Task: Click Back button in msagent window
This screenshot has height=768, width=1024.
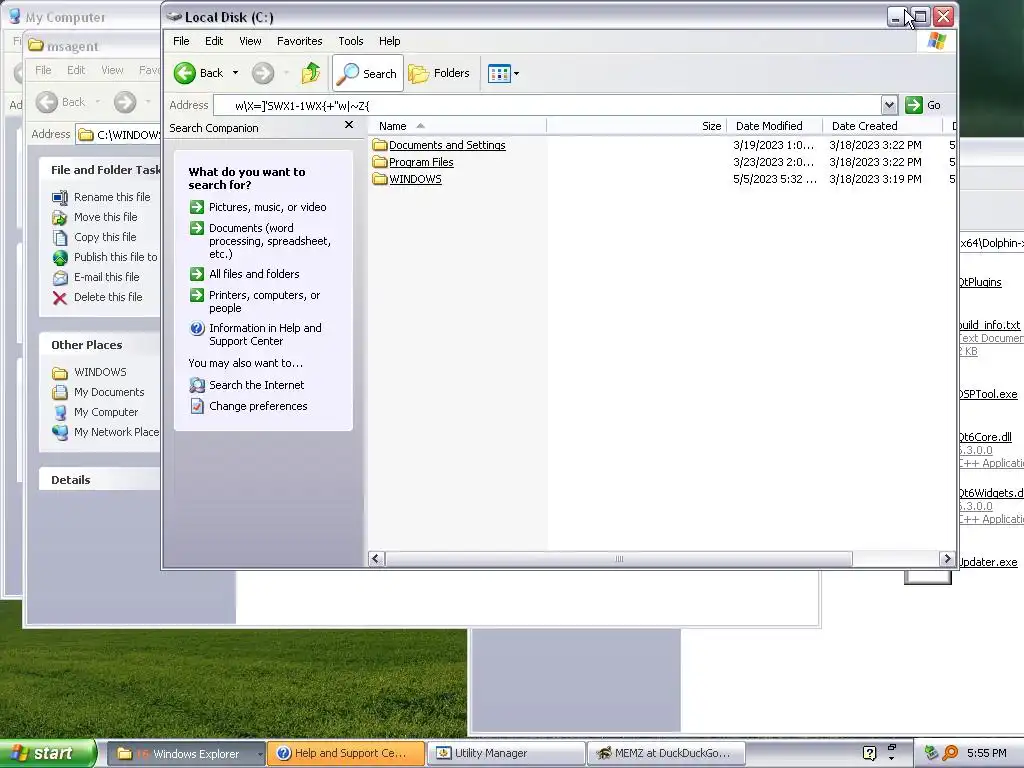Action: tap(61, 102)
